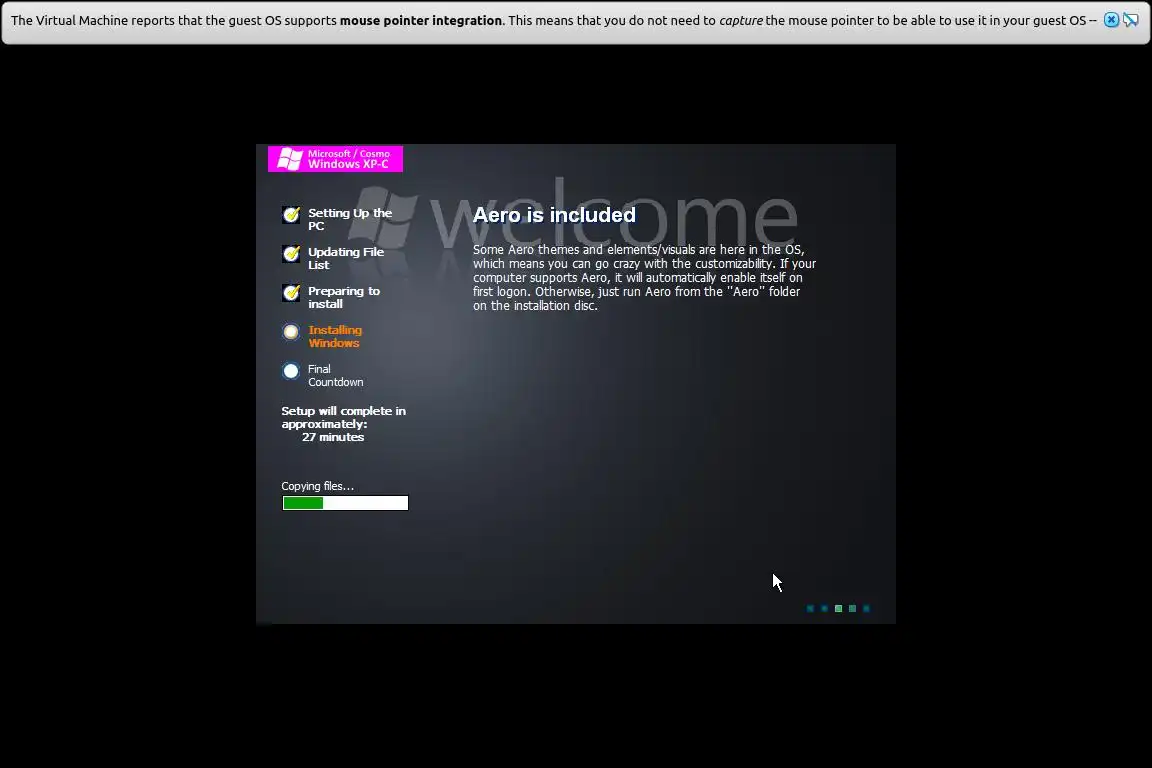
Task: Click the checkmark next to Setting Up the PC
Action: click(x=291, y=215)
